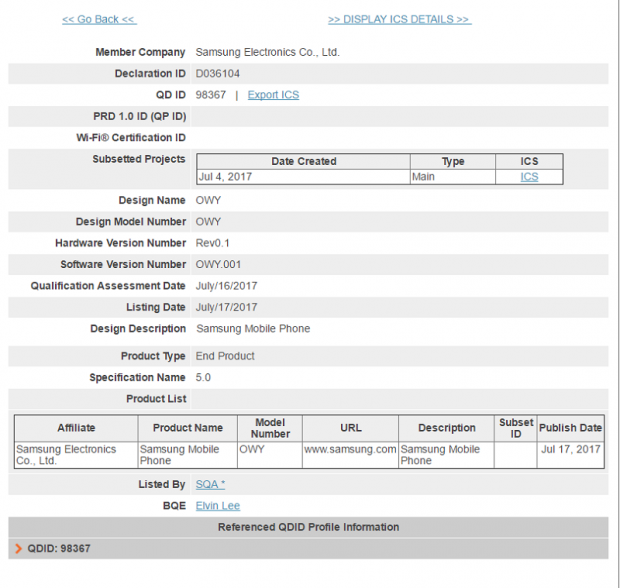Click the 'Product Name' column header
This screenshot has height=588, width=620.
coord(187,428)
